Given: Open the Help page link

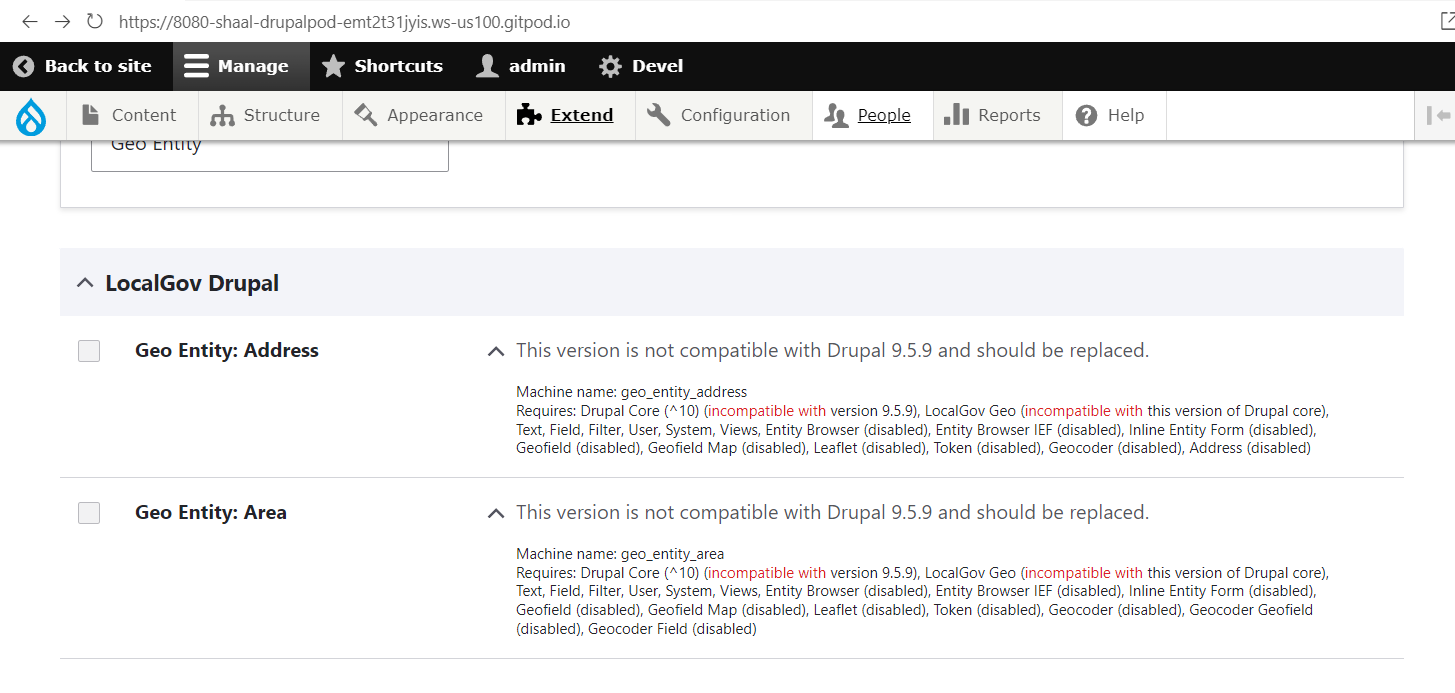Looking at the screenshot, I should pos(1110,116).
